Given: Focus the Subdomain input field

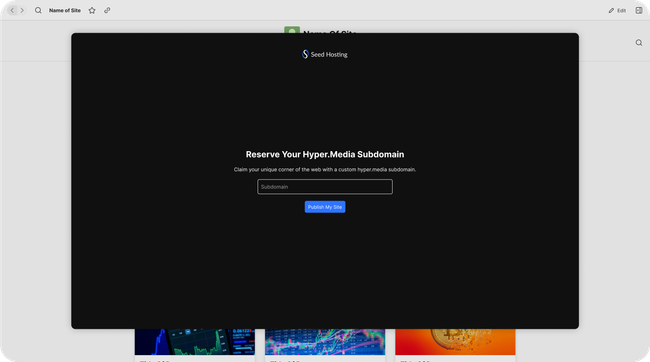Looking at the screenshot, I should [x=325, y=187].
